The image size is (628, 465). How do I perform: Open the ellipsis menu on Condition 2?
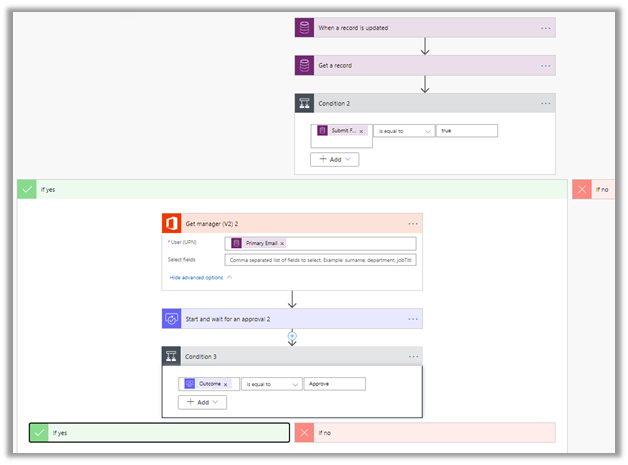(545, 102)
